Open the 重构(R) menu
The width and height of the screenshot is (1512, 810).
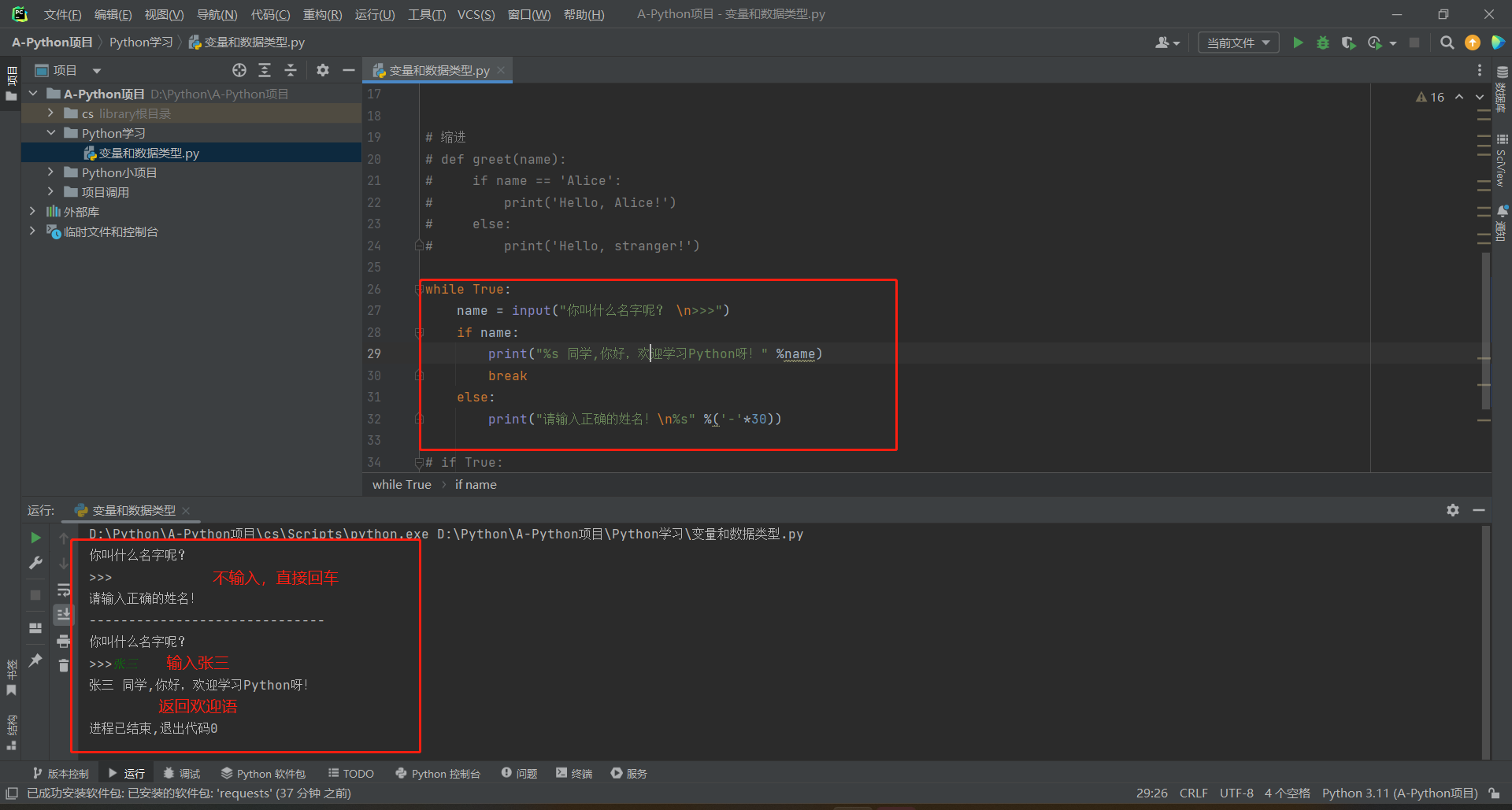point(322,14)
